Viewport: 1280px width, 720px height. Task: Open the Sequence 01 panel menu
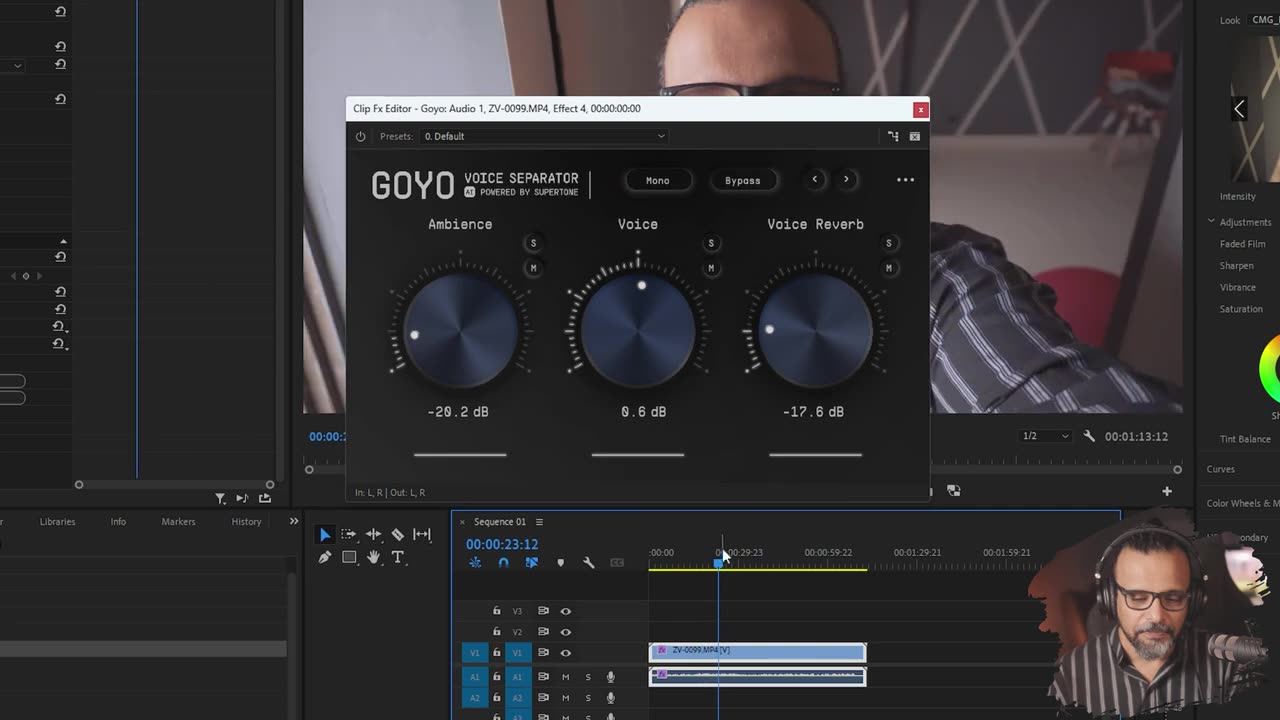[539, 522]
